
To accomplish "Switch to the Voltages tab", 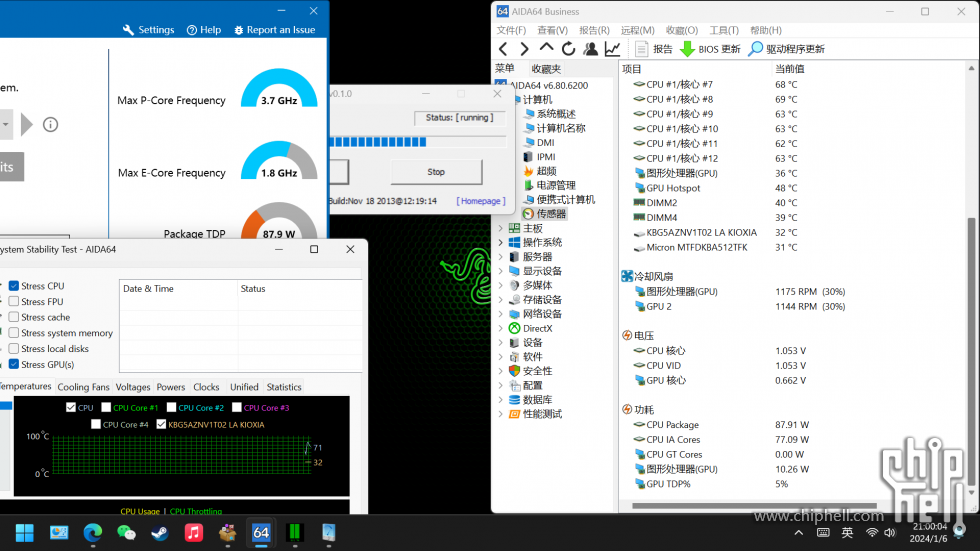I will click(x=132, y=387).
